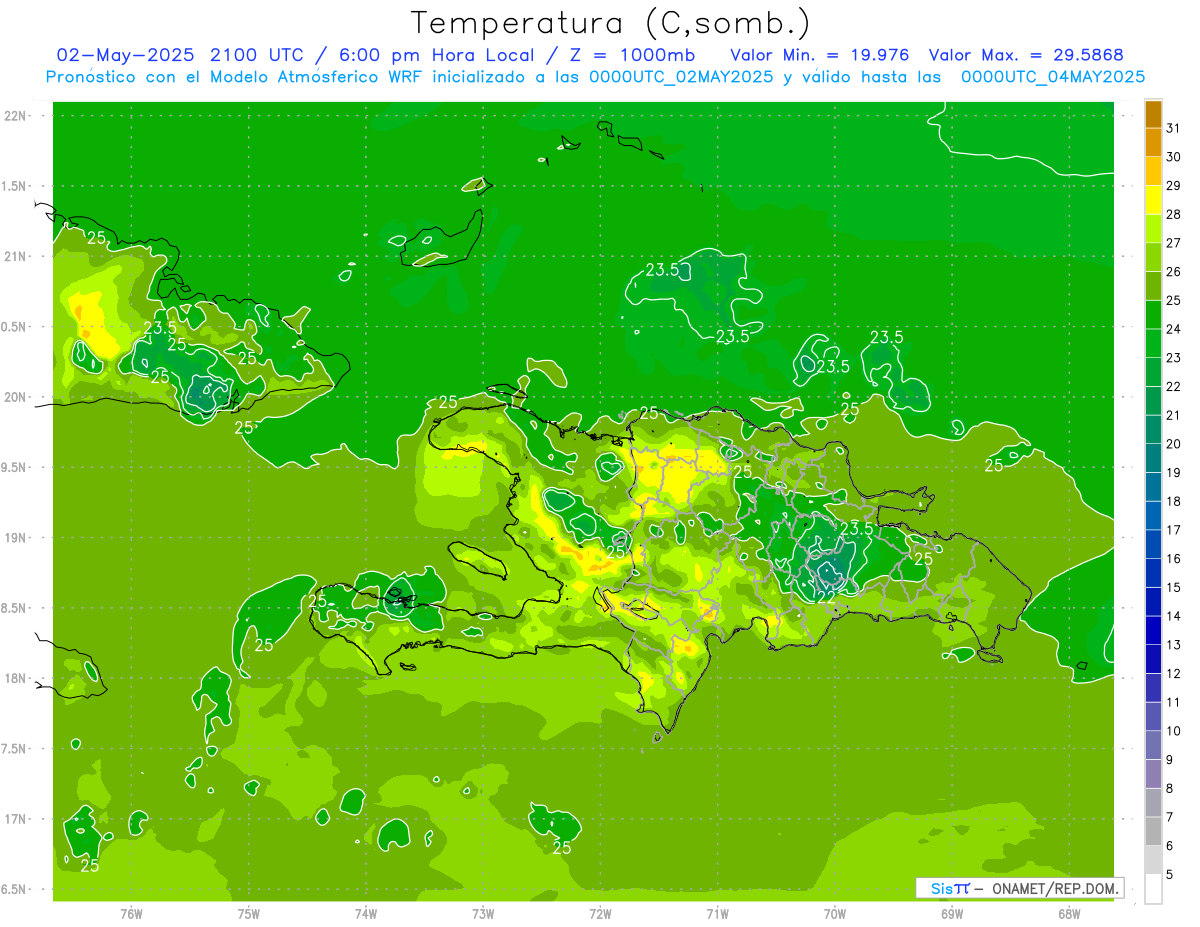Click the "5" color scale label
Image resolution: width=1200 pixels, height=927 pixels.
coord(1170,875)
